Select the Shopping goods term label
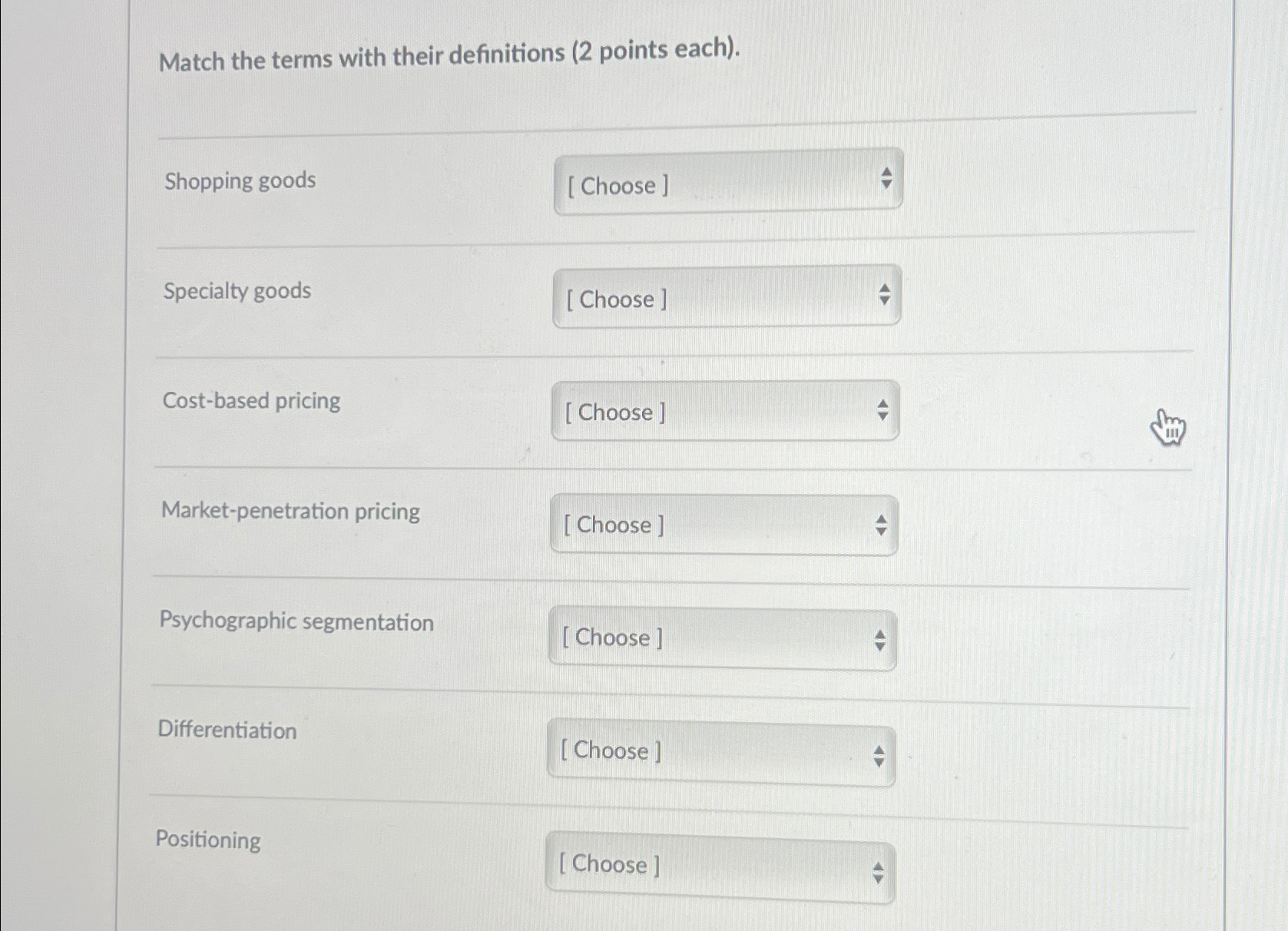 tap(238, 180)
